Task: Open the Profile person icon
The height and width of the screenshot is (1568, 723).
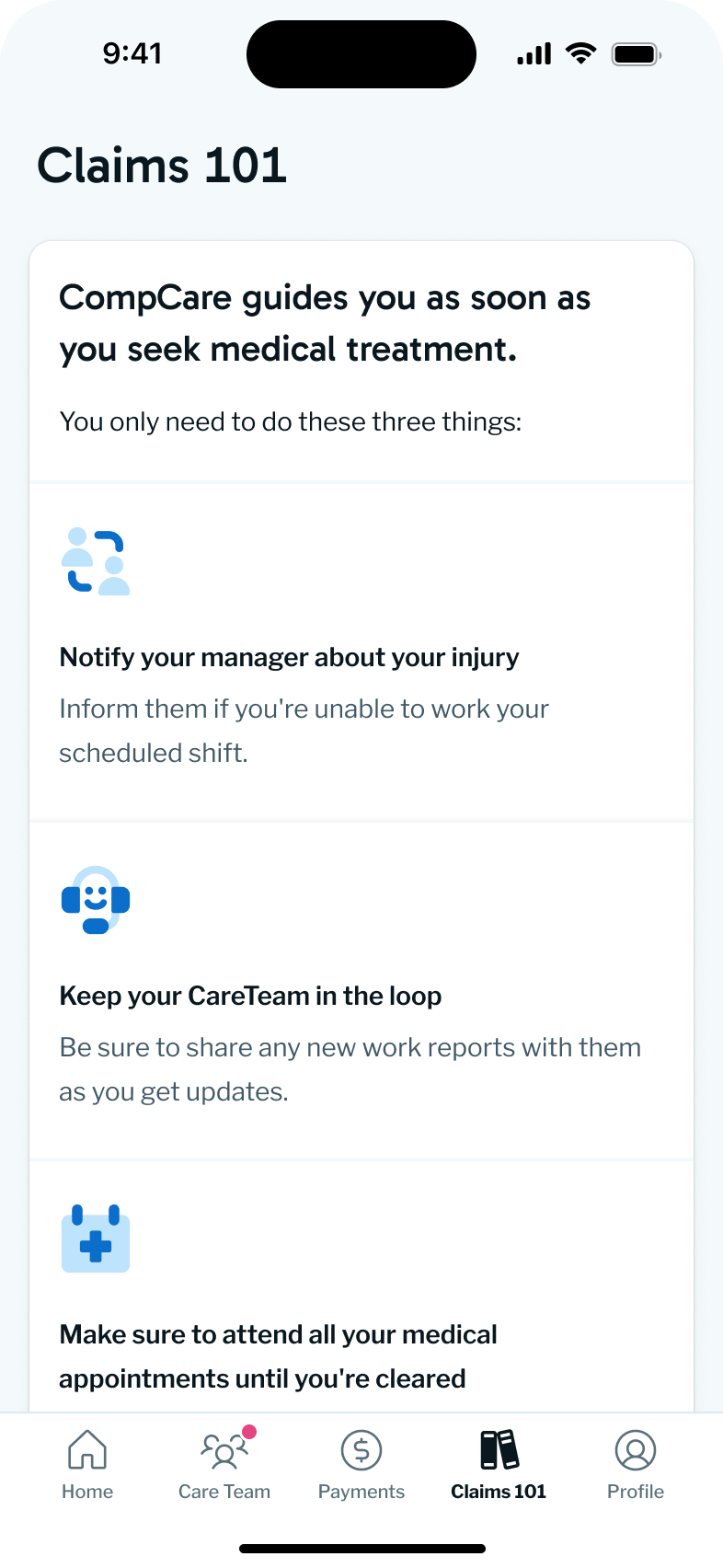Action: 635,1450
